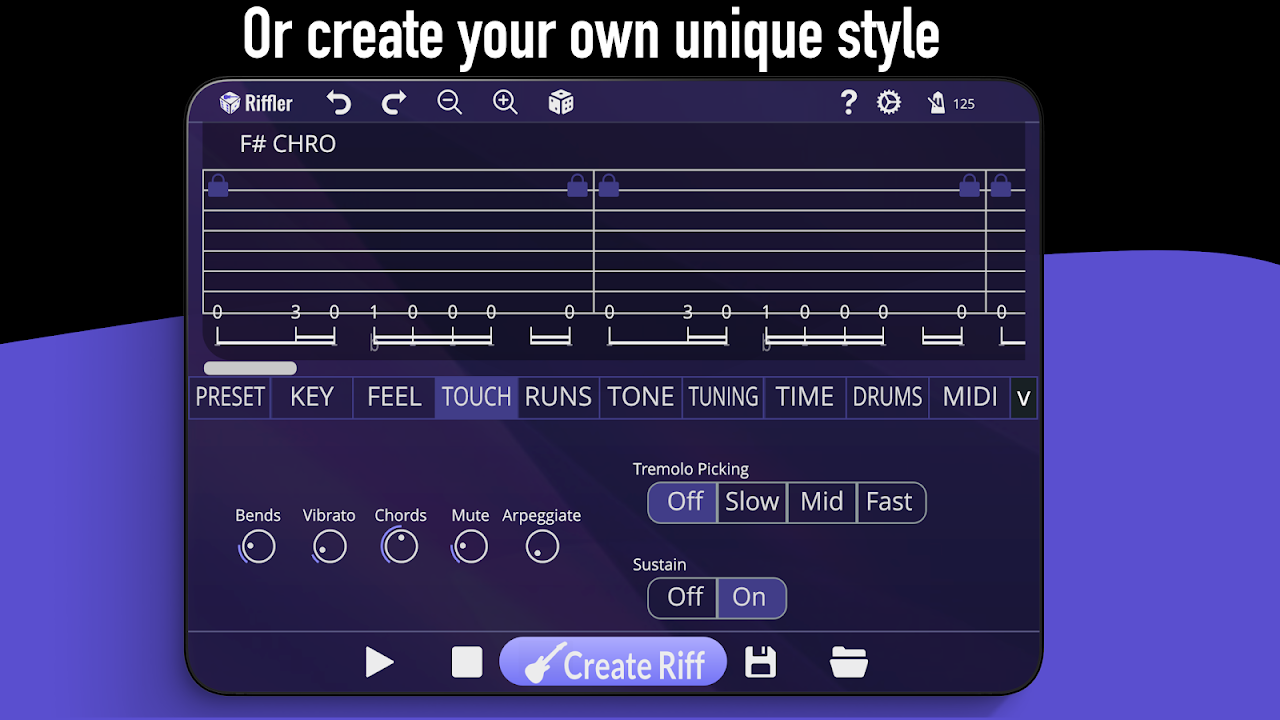The width and height of the screenshot is (1280, 720).
Task: Click the redo arrow icon
Action: (394, 103)
